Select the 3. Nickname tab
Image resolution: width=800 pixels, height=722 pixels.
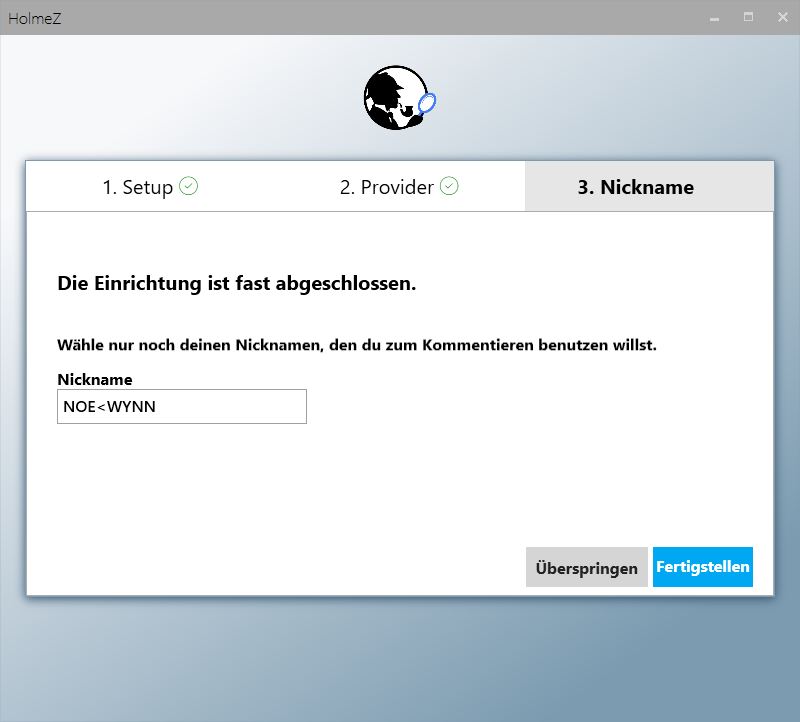(x=649, y=187)
